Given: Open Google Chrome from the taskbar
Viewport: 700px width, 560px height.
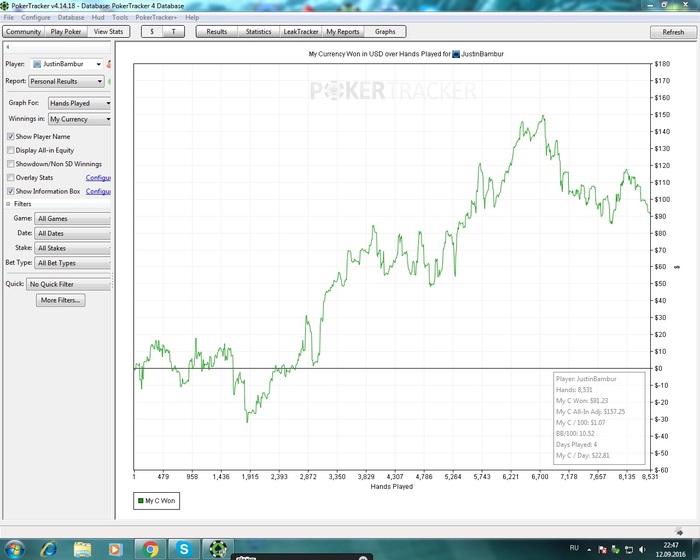Looking at the screenshot, I should (150, 549).
